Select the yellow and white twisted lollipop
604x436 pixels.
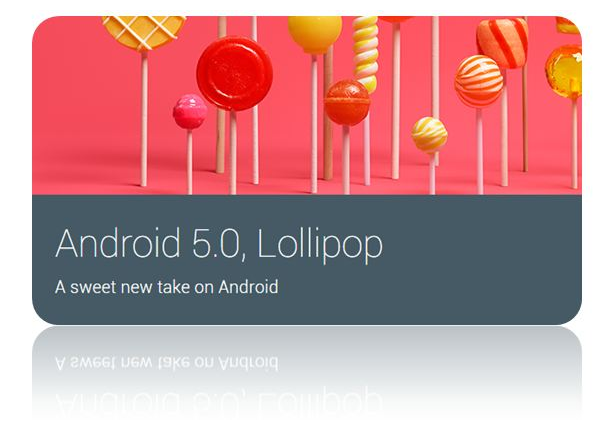(x=365, y=54)
